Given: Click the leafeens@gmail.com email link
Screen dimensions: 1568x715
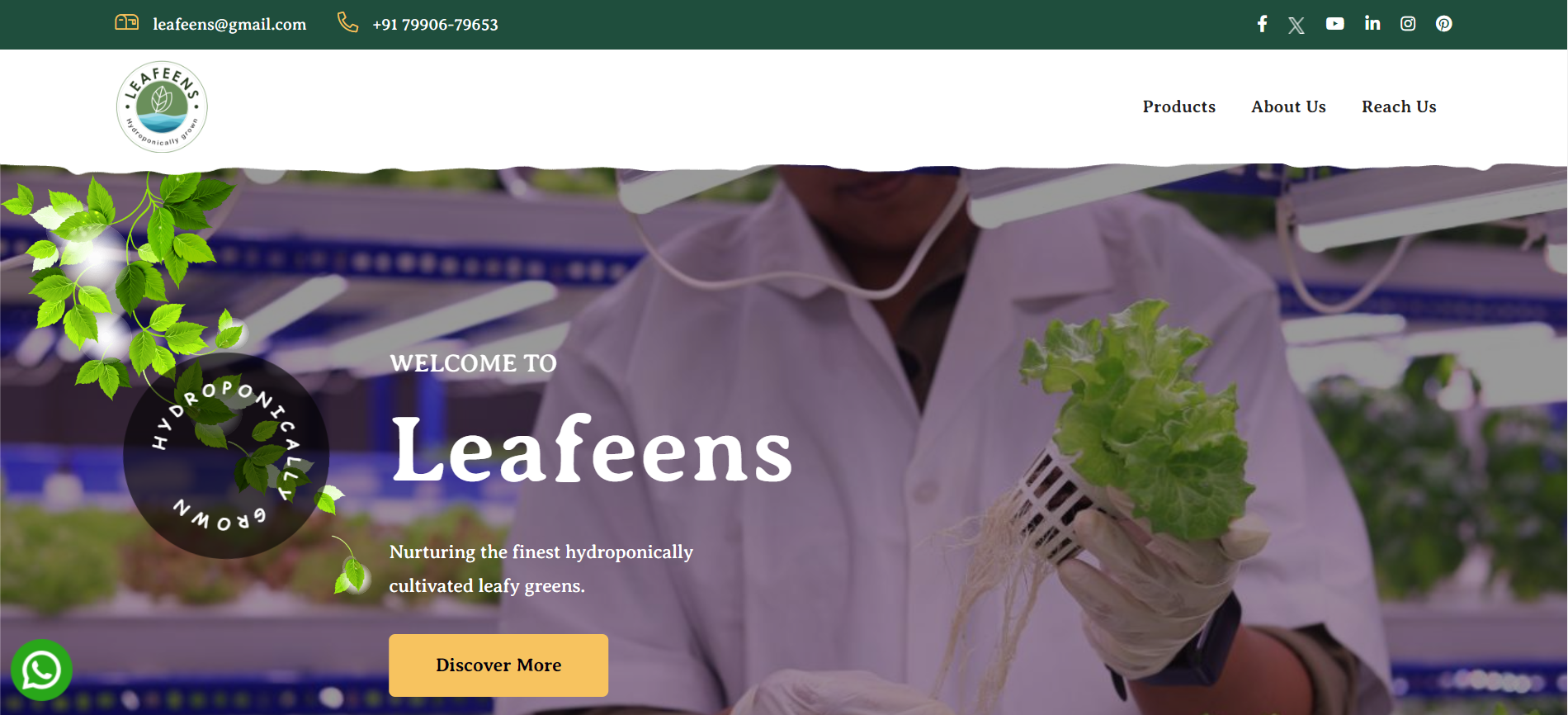Looking at the screenshot, I should (229, 25).
